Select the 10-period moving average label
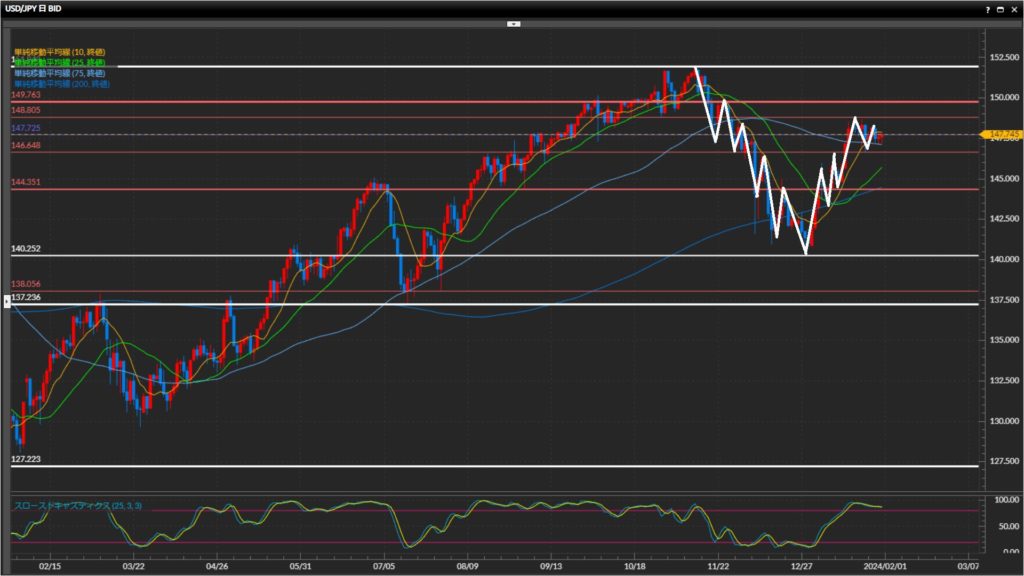Image resolution: width=1024 pixels, height=576 pixels. (x=60, y=51)
